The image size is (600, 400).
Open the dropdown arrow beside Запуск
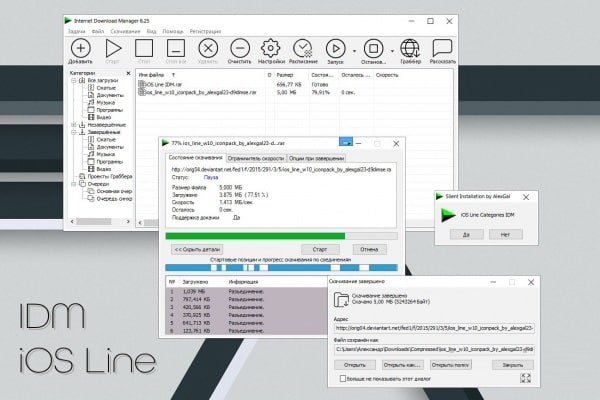click(354, 51)
